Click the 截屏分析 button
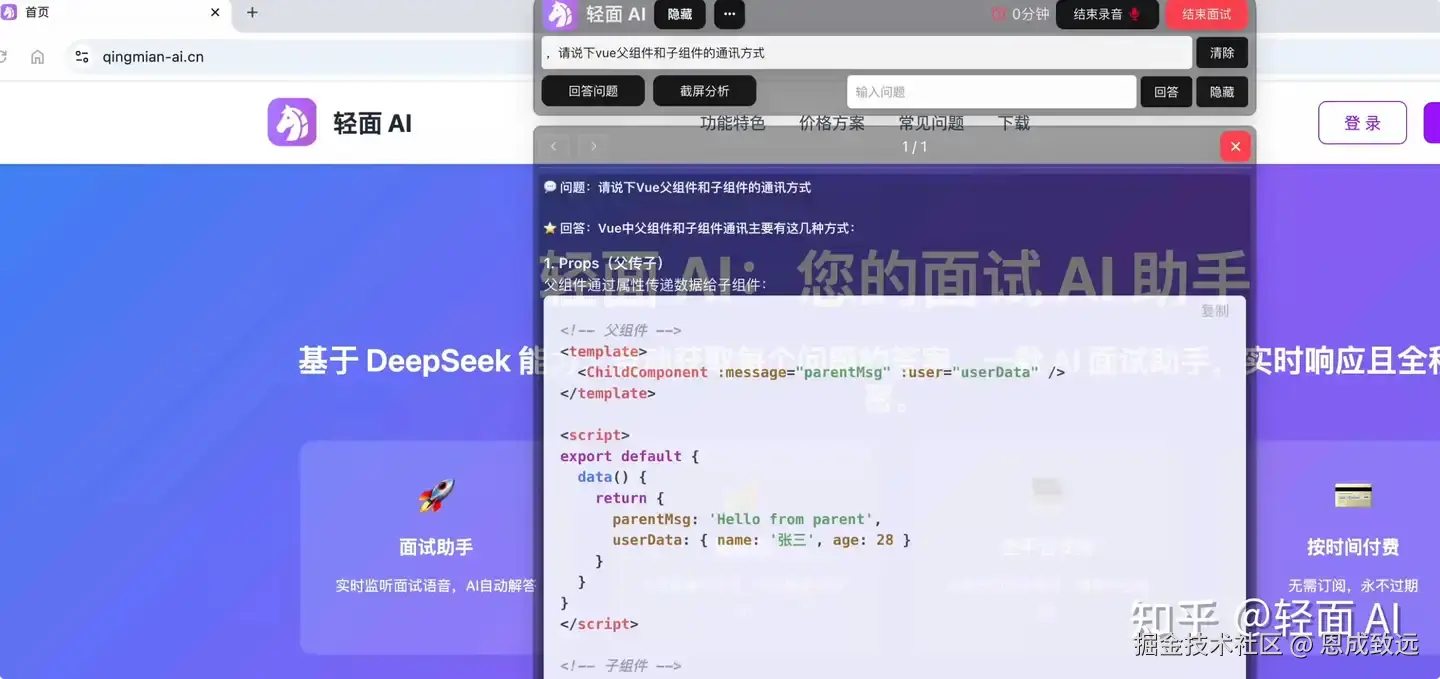 pos(704,91)
